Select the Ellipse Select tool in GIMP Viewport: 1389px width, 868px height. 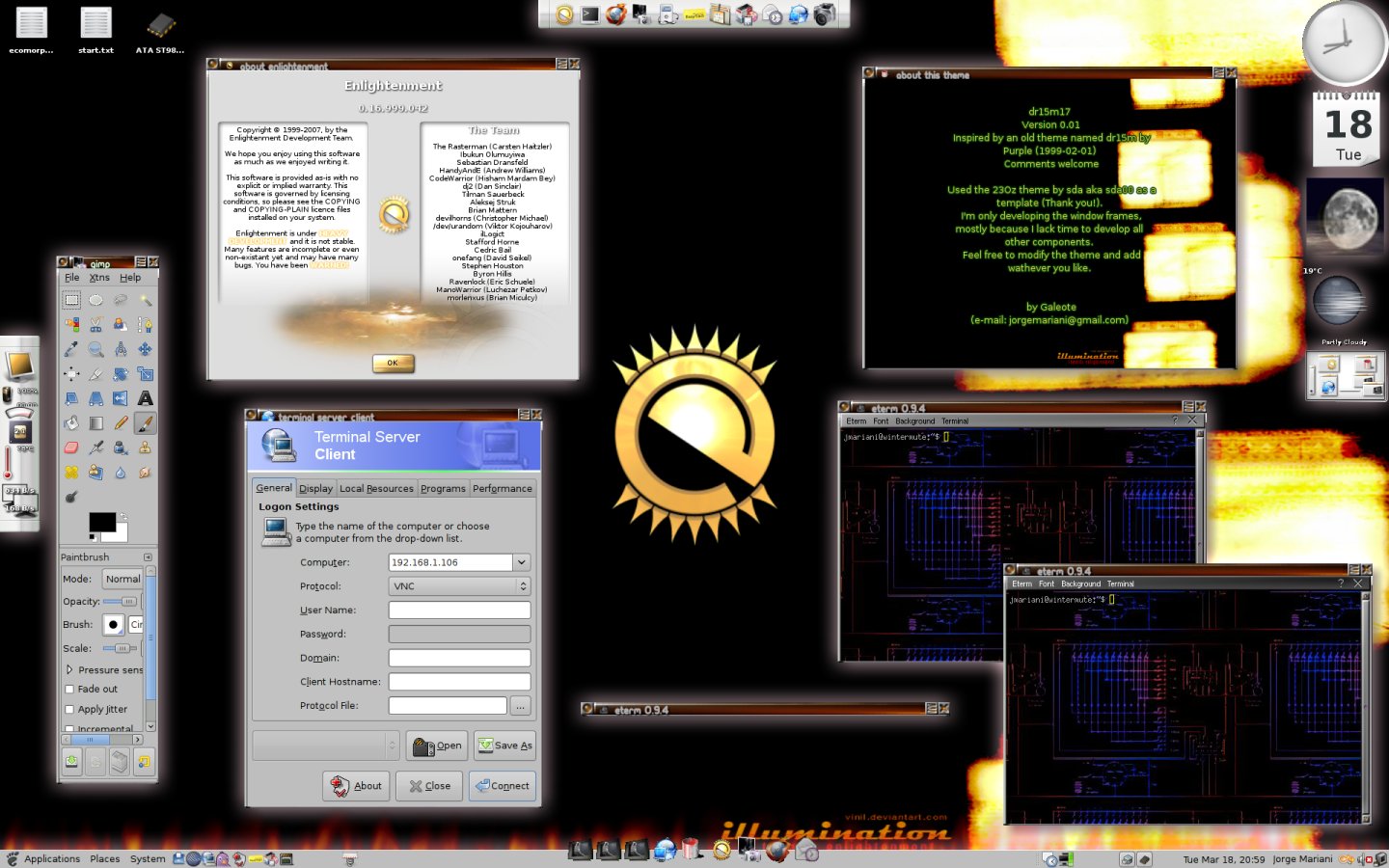[x=95, y=300]
